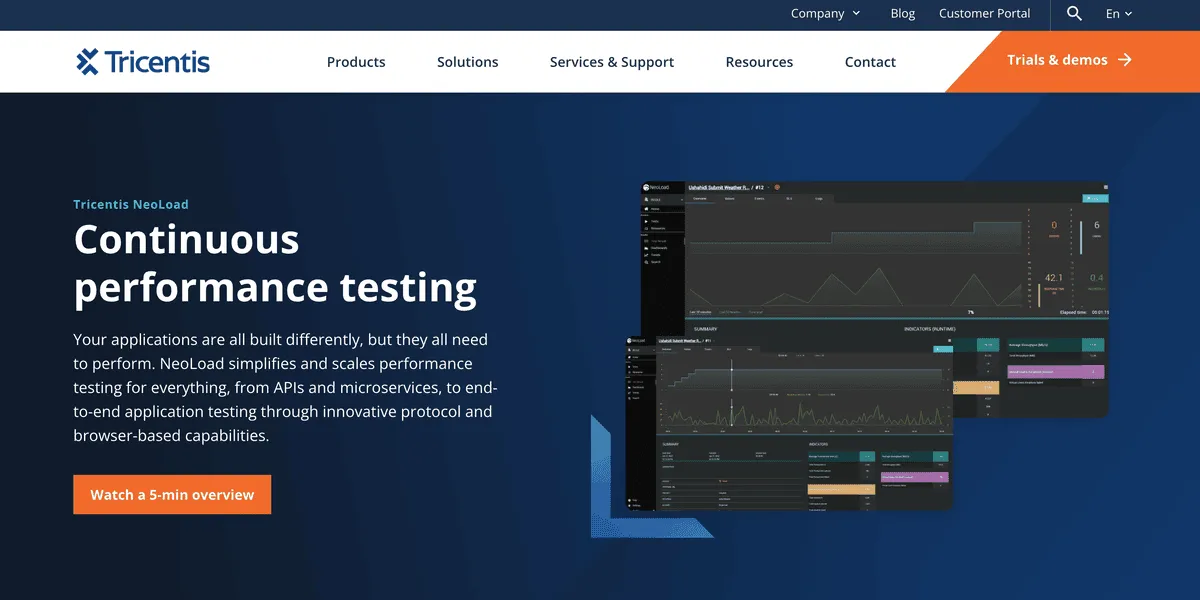Click the Tricentis NeoLoad label above the heading

tap(131, 204)
